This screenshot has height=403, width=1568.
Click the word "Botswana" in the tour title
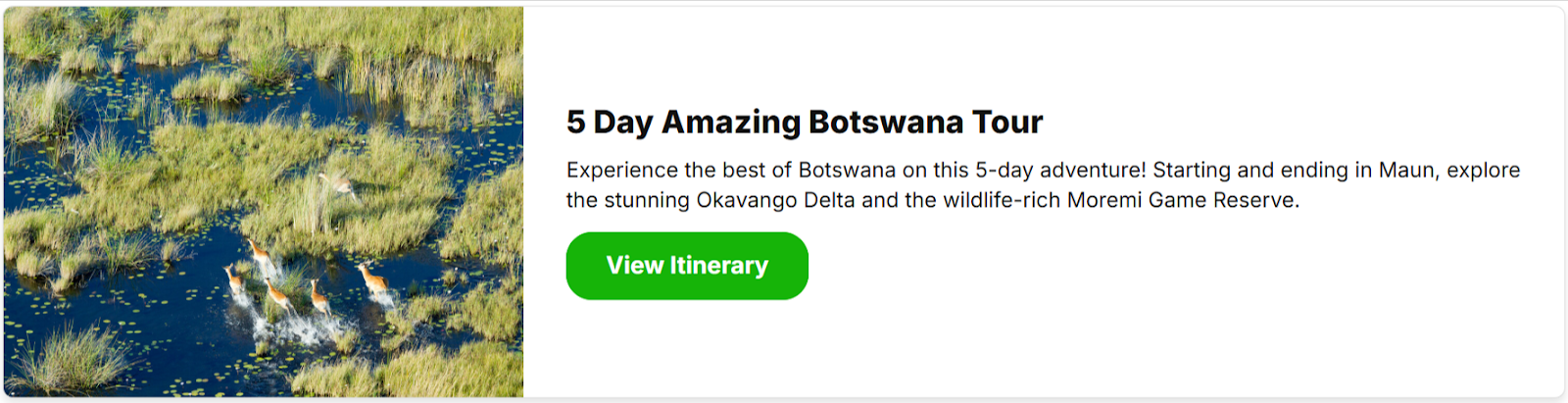pos(886,122)
